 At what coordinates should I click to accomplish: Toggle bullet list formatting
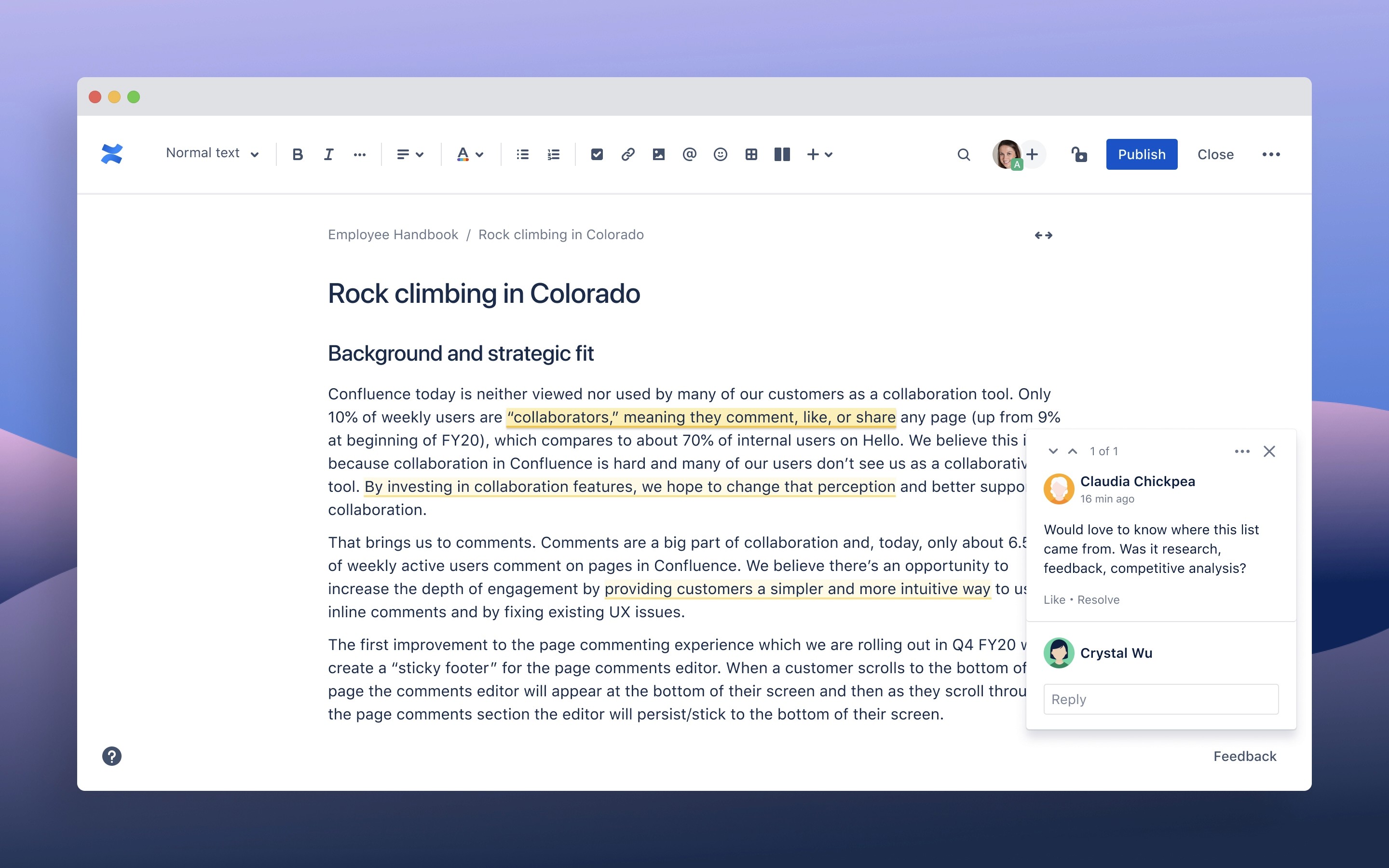(522, 154)
